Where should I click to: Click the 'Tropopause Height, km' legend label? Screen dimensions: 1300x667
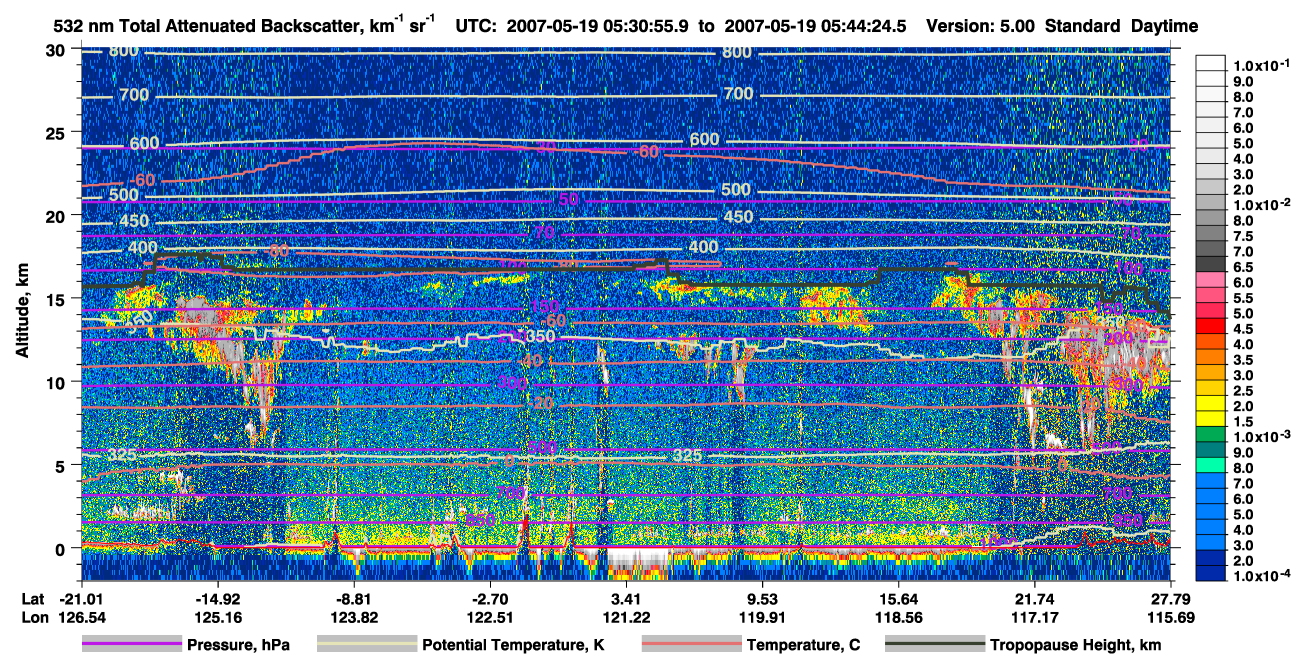tap(1076, 646)
